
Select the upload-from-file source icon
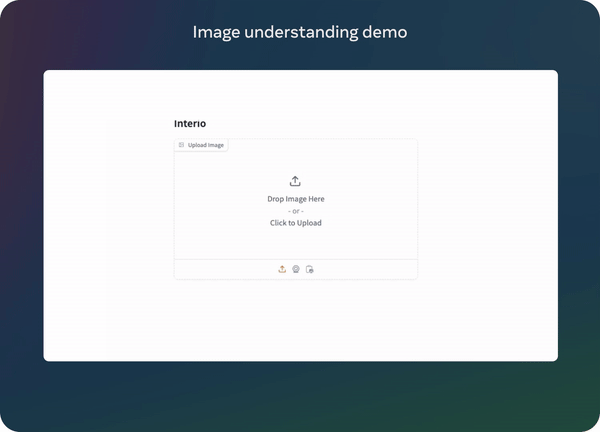282,269
